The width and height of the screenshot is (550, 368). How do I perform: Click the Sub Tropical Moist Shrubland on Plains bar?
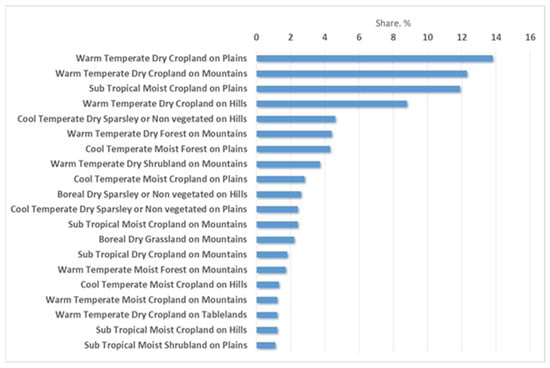(x=266, y=346)
